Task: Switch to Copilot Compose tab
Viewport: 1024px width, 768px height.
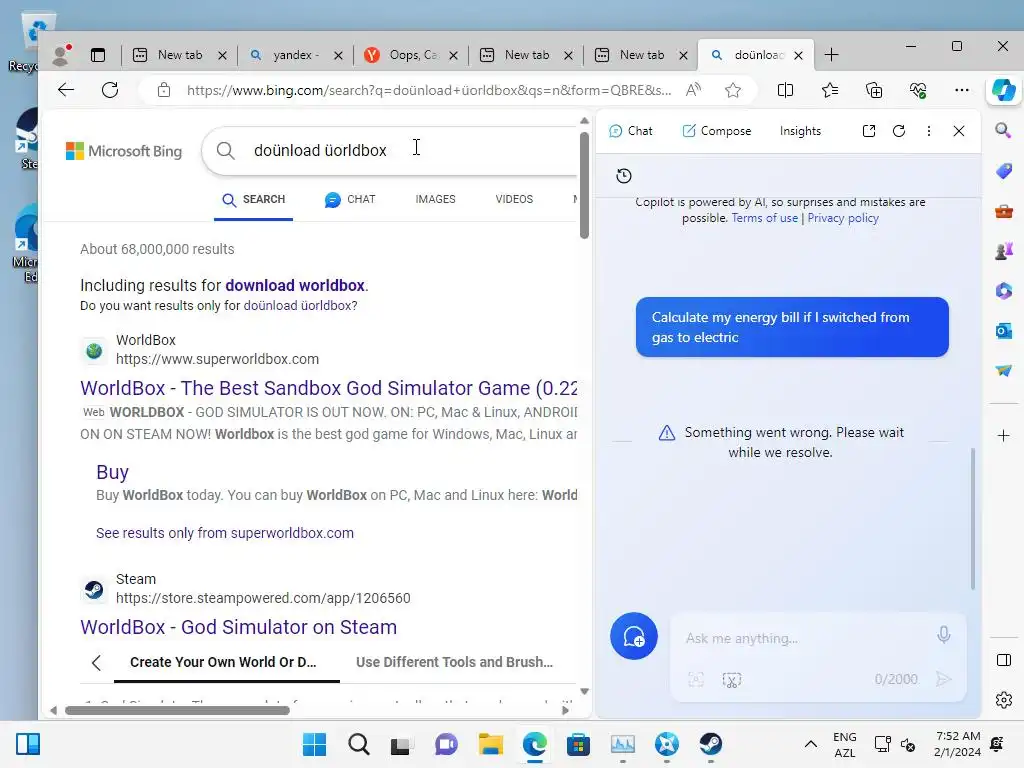Action: (x=716, y=131)
